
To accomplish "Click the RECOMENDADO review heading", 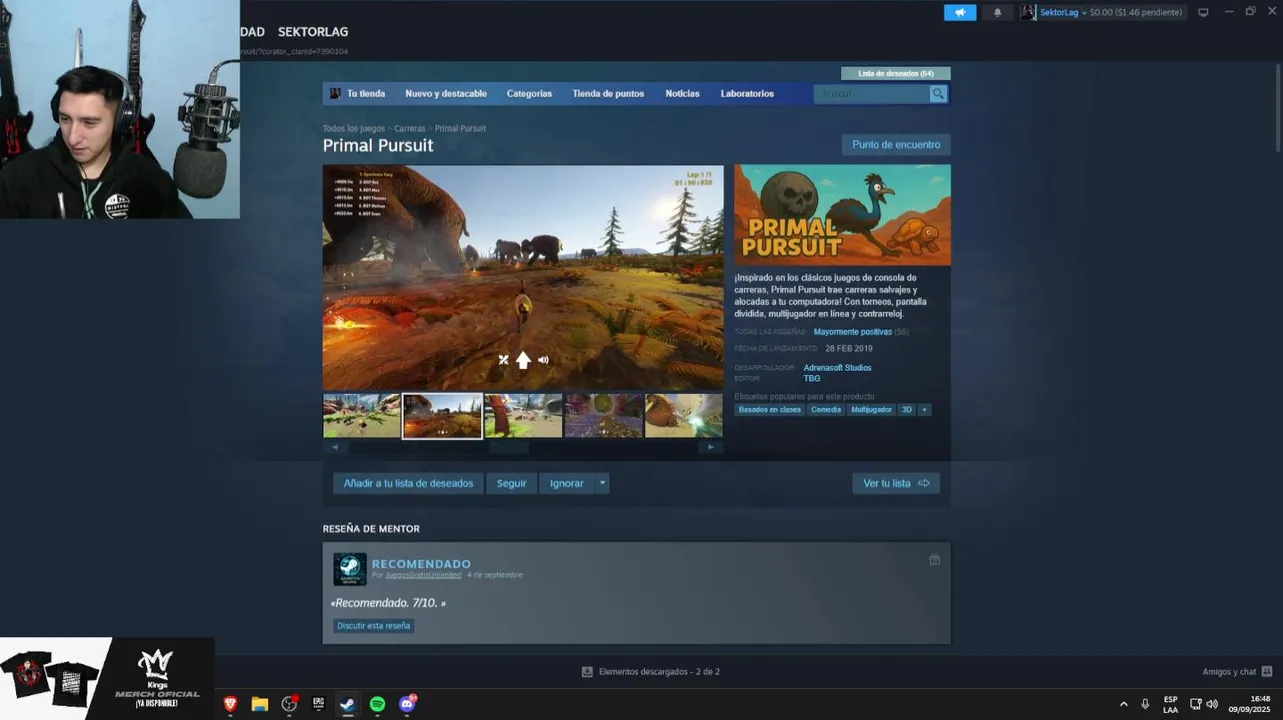I will 421,564.
